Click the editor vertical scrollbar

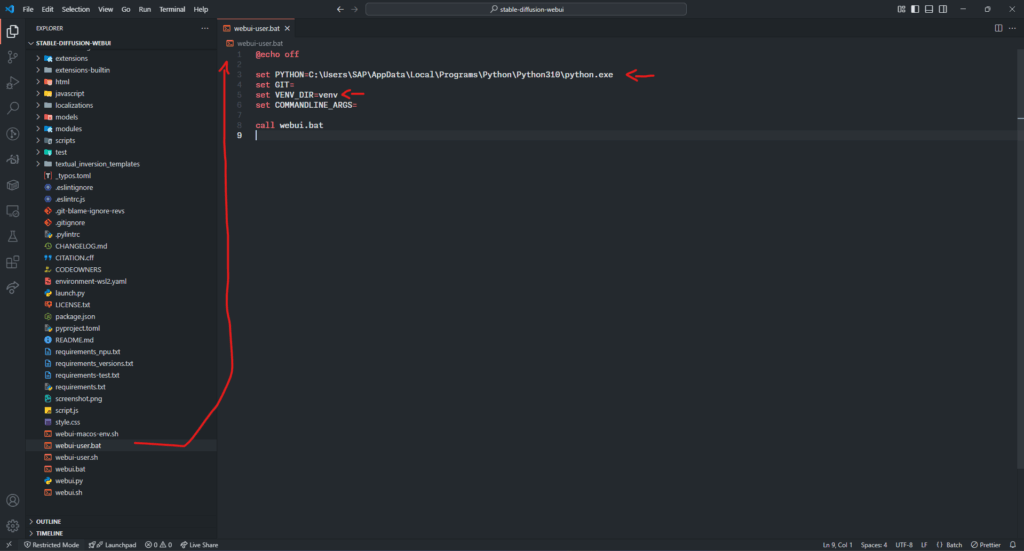(x=1020, y=261)
